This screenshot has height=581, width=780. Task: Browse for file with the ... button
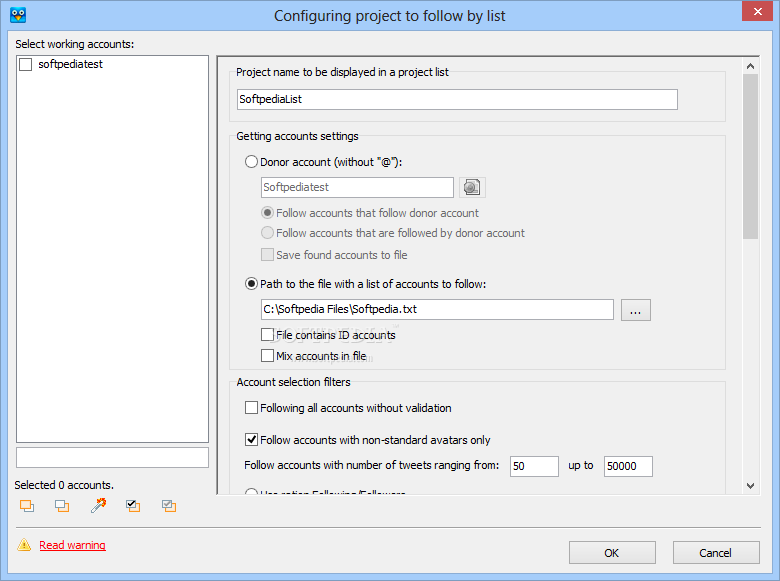click(636, 310)
